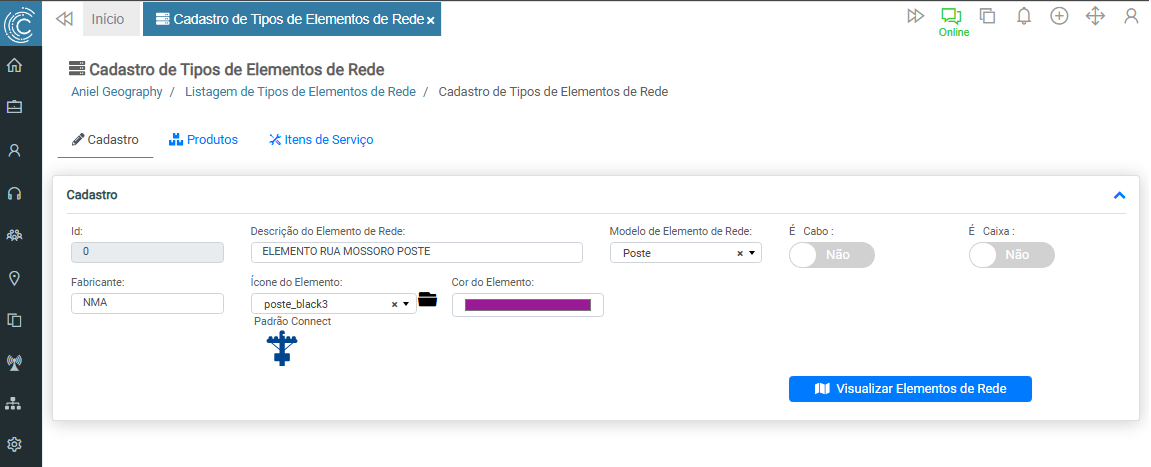Viewport: 1151px width, 467px height.
Task: Switch to the Itens de Serviço tab
Action: (320, 140)
